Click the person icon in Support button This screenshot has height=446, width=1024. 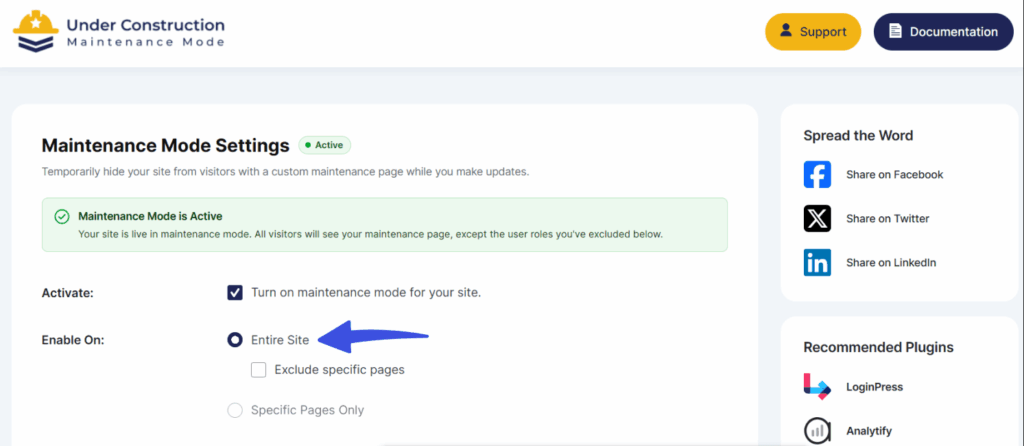tap(786, 31)
